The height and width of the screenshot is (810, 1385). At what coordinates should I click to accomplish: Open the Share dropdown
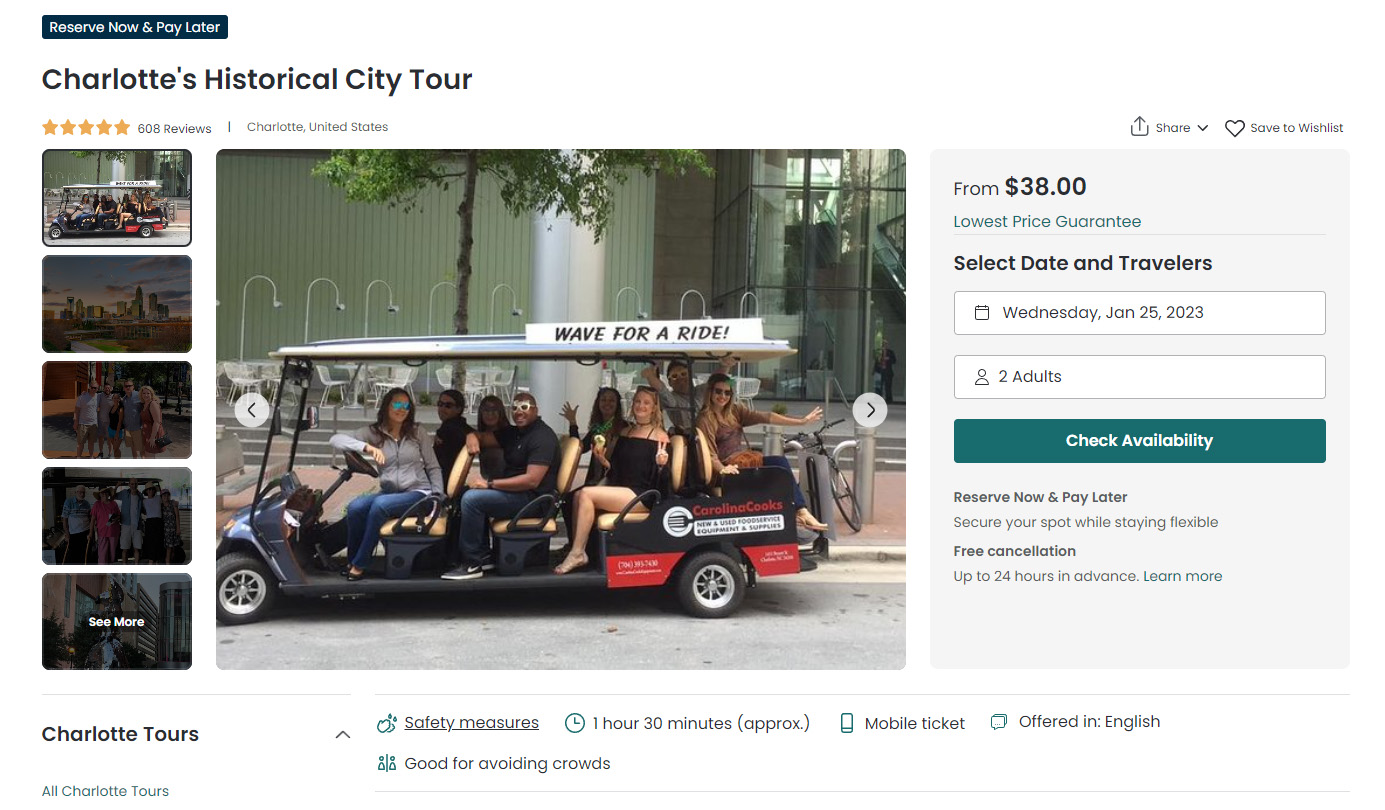point(1168,127)
